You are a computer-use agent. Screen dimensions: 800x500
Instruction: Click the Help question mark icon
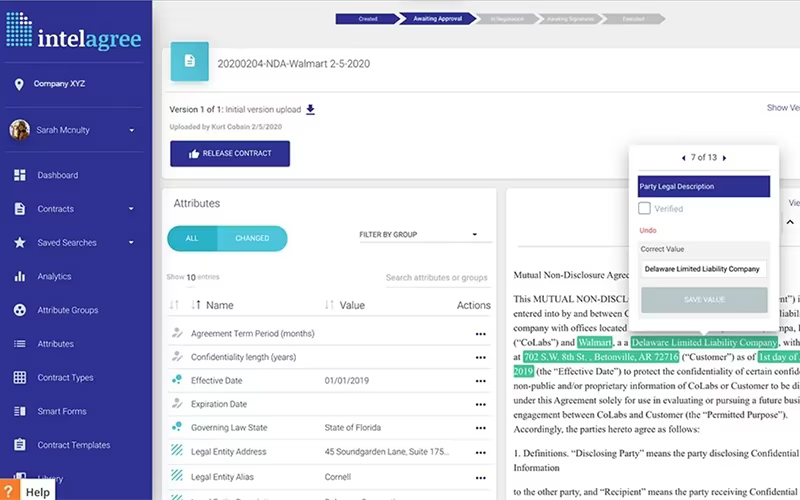[9, 491]
